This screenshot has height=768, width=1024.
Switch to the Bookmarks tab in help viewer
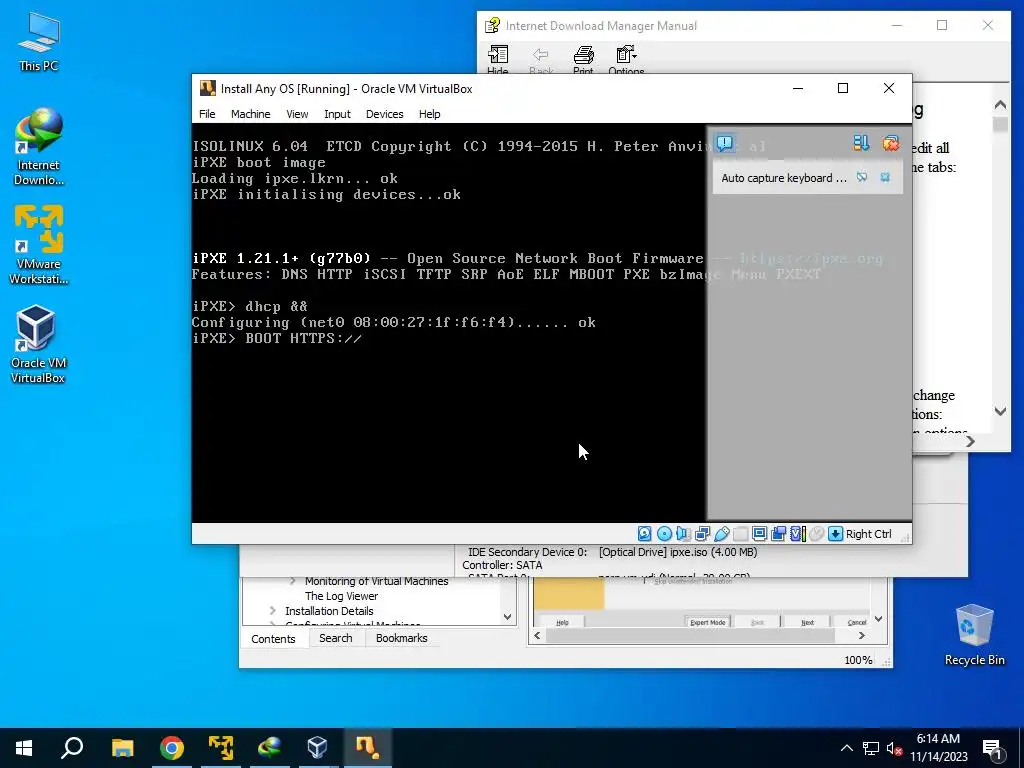(402, 638)
